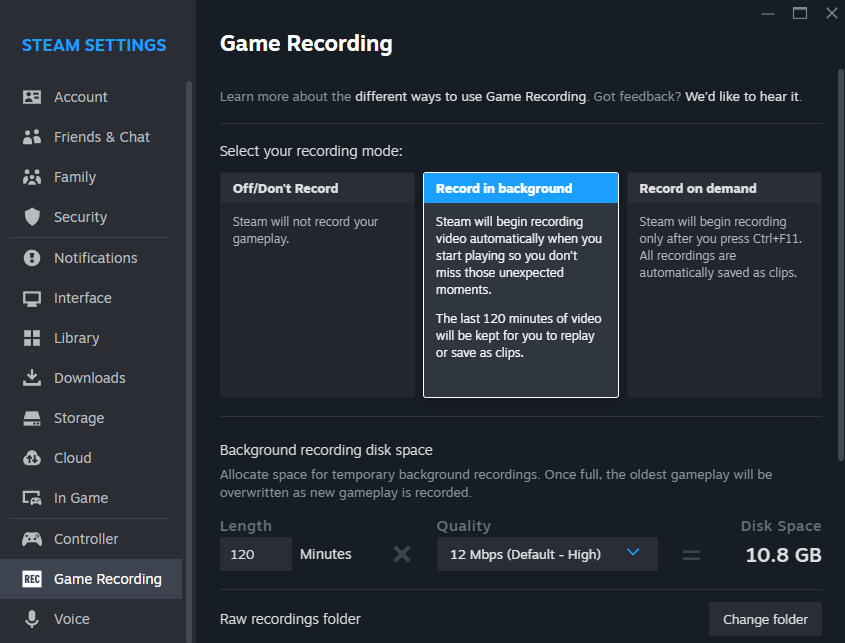
Task: Open the Library grid icon
Action: click(x=32, y=338)
